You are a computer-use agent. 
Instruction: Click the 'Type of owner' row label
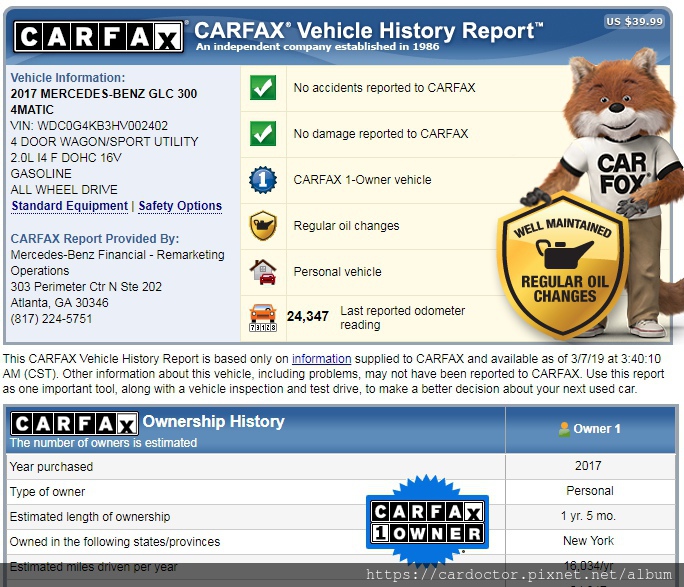tap(48, 491)
